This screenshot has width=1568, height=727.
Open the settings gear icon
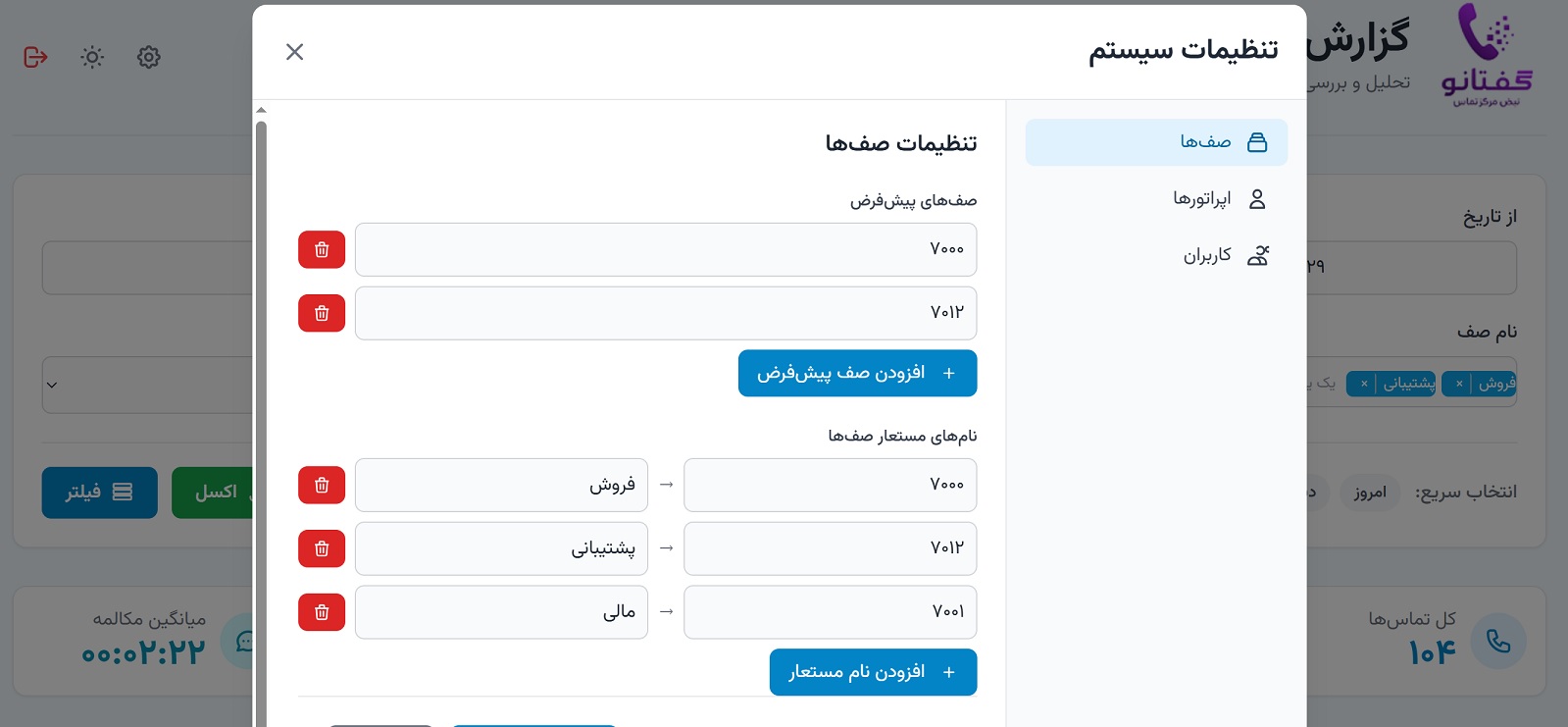coord(148,57)
